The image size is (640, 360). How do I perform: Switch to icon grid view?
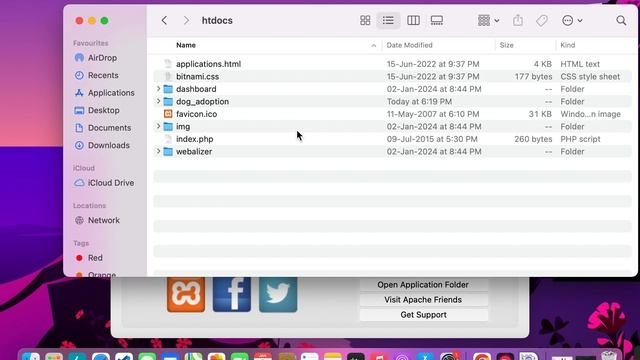[365, 20]
